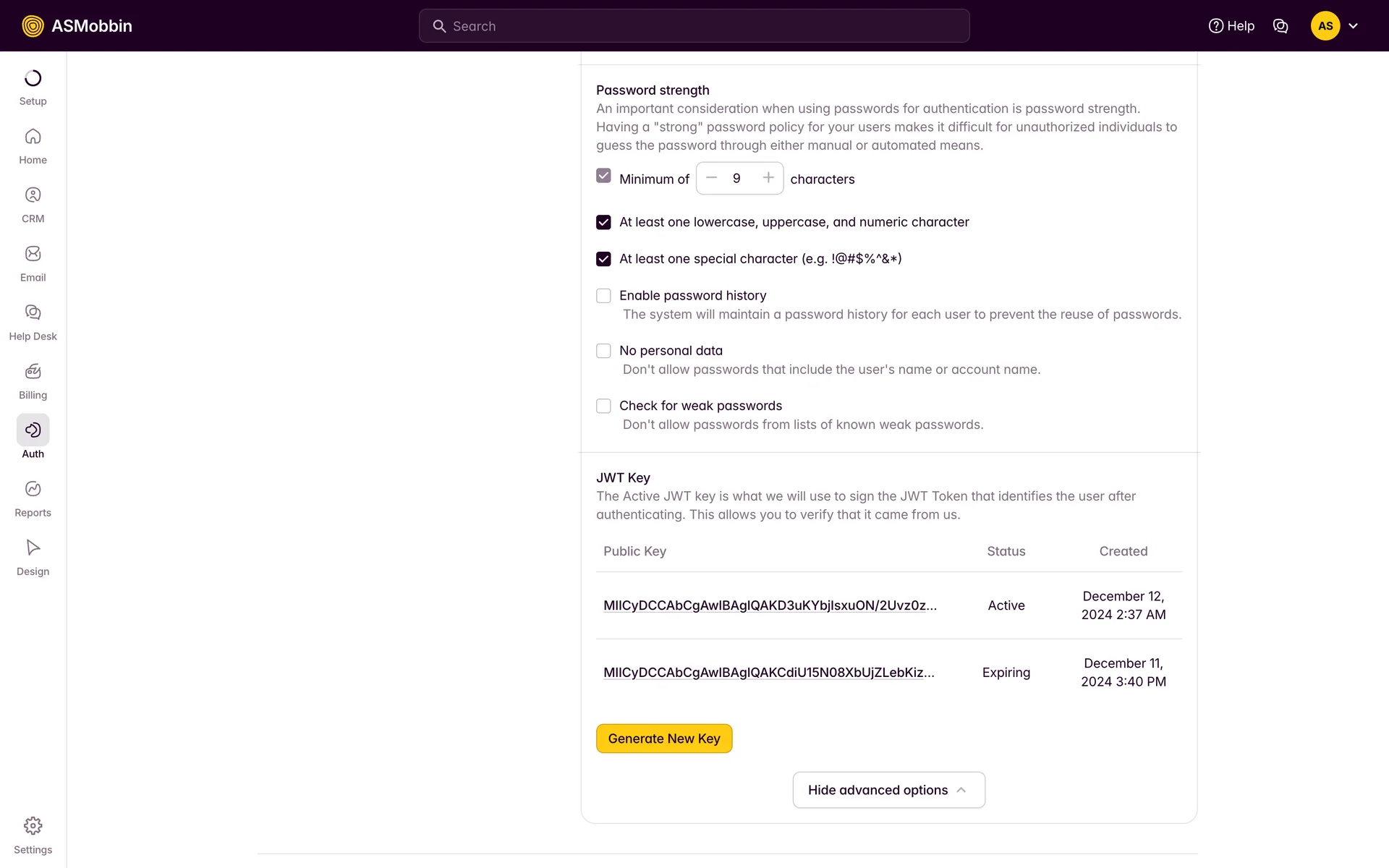The height and width of the screenshot is (868, 1389).
Task: Increase minimum characters with plus button
Action: 768,178
